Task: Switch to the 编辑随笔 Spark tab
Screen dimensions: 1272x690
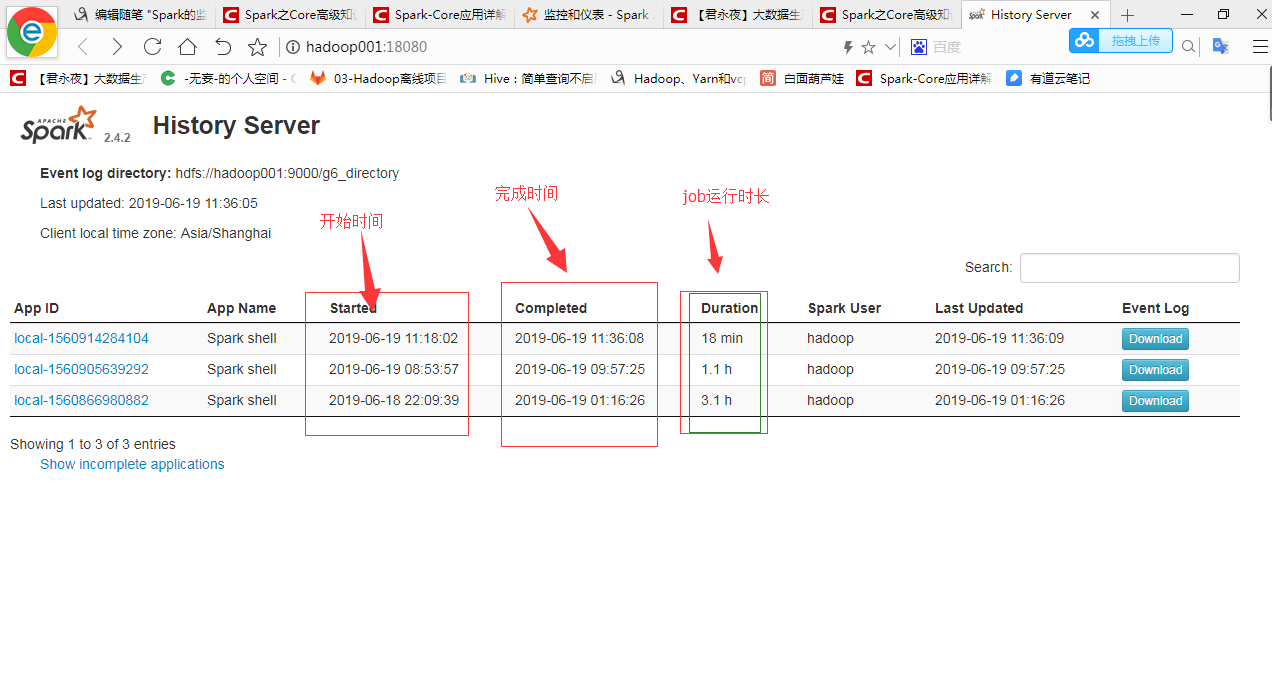Action: pyautogui.click(x=140, y=15)
